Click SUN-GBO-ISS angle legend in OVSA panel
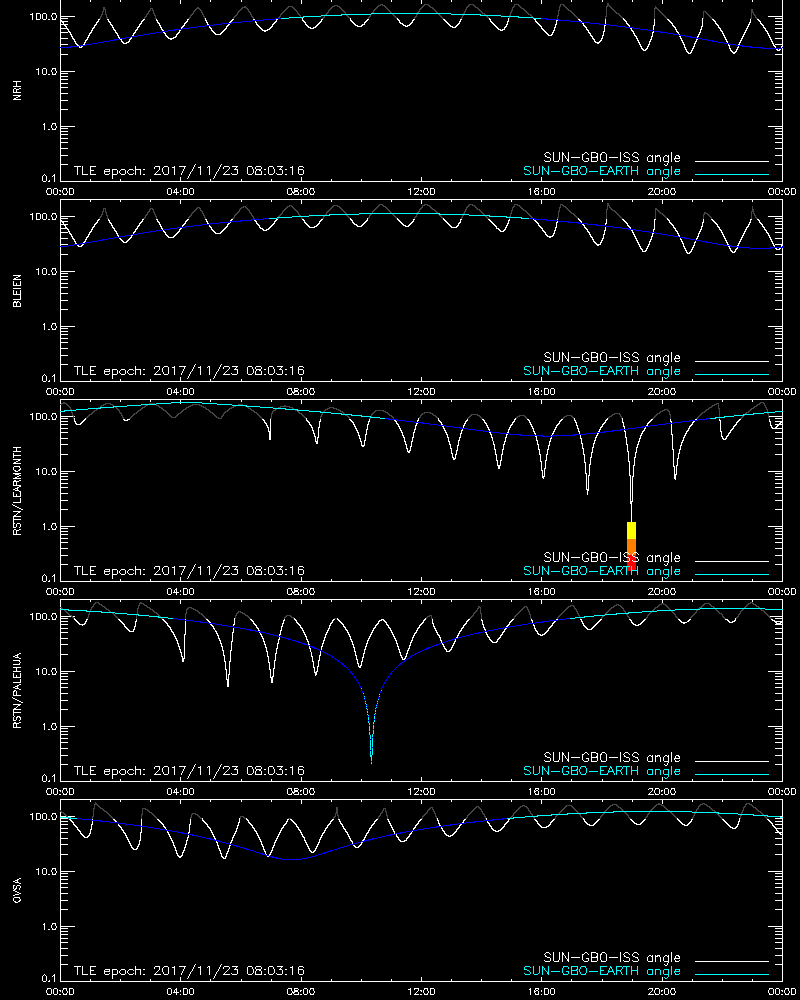800x1000 pixels. [612, 957]
